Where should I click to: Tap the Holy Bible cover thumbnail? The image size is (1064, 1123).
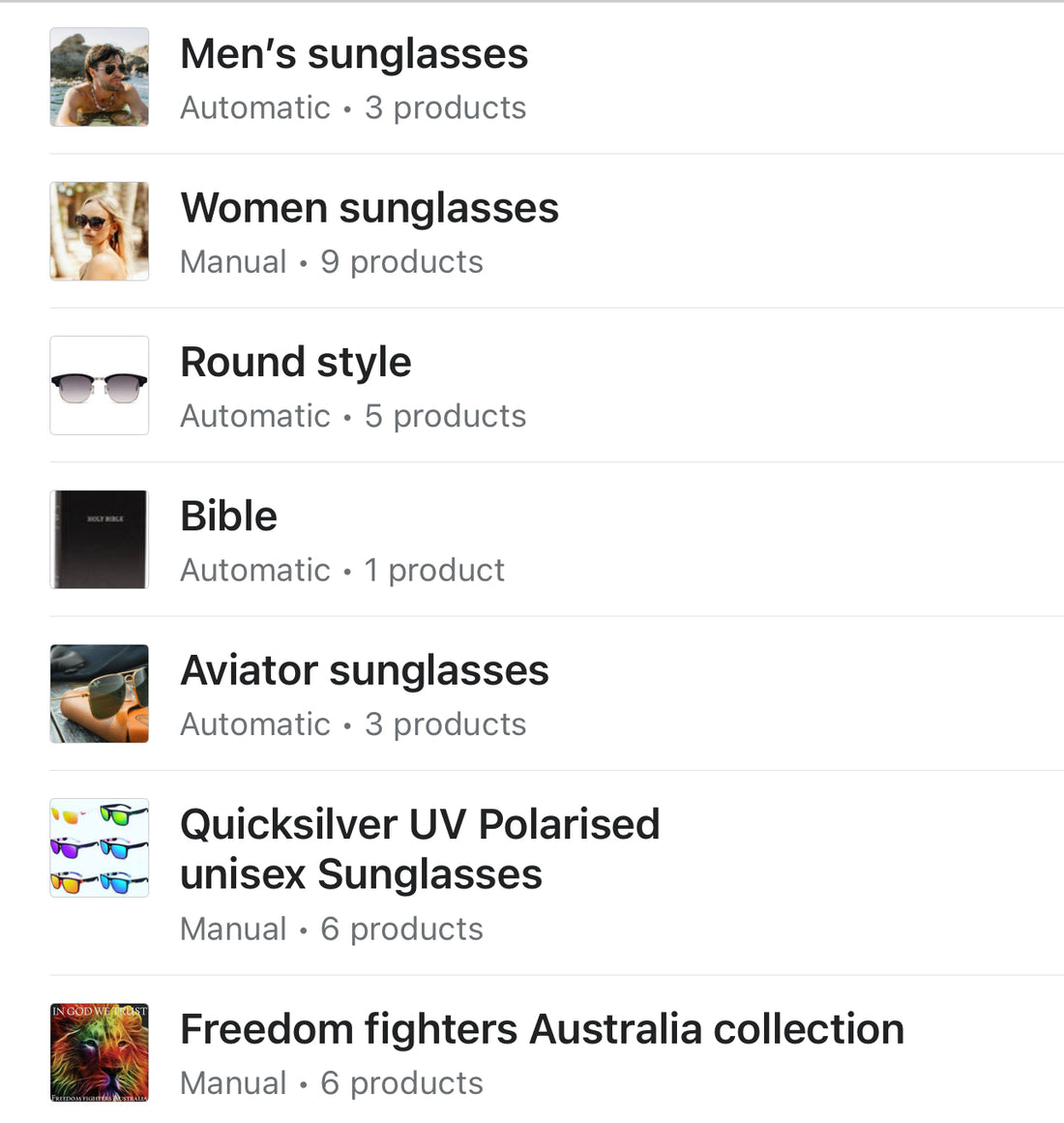pyautogui.click(x=100, y=540)
